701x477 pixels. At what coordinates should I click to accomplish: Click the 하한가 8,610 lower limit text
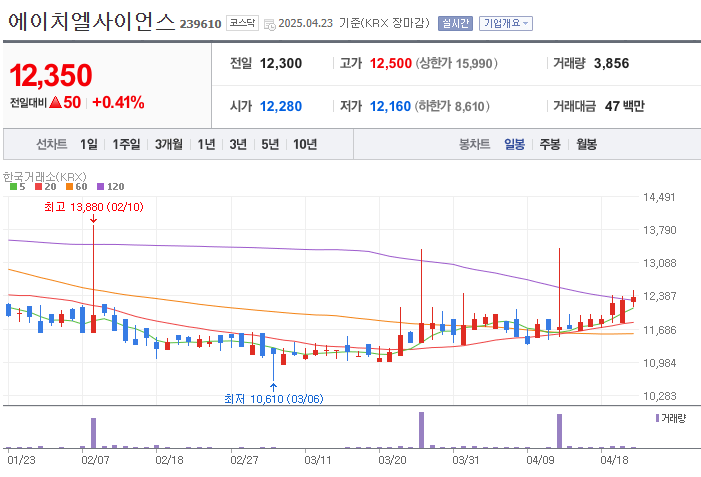tap(452, 106)
